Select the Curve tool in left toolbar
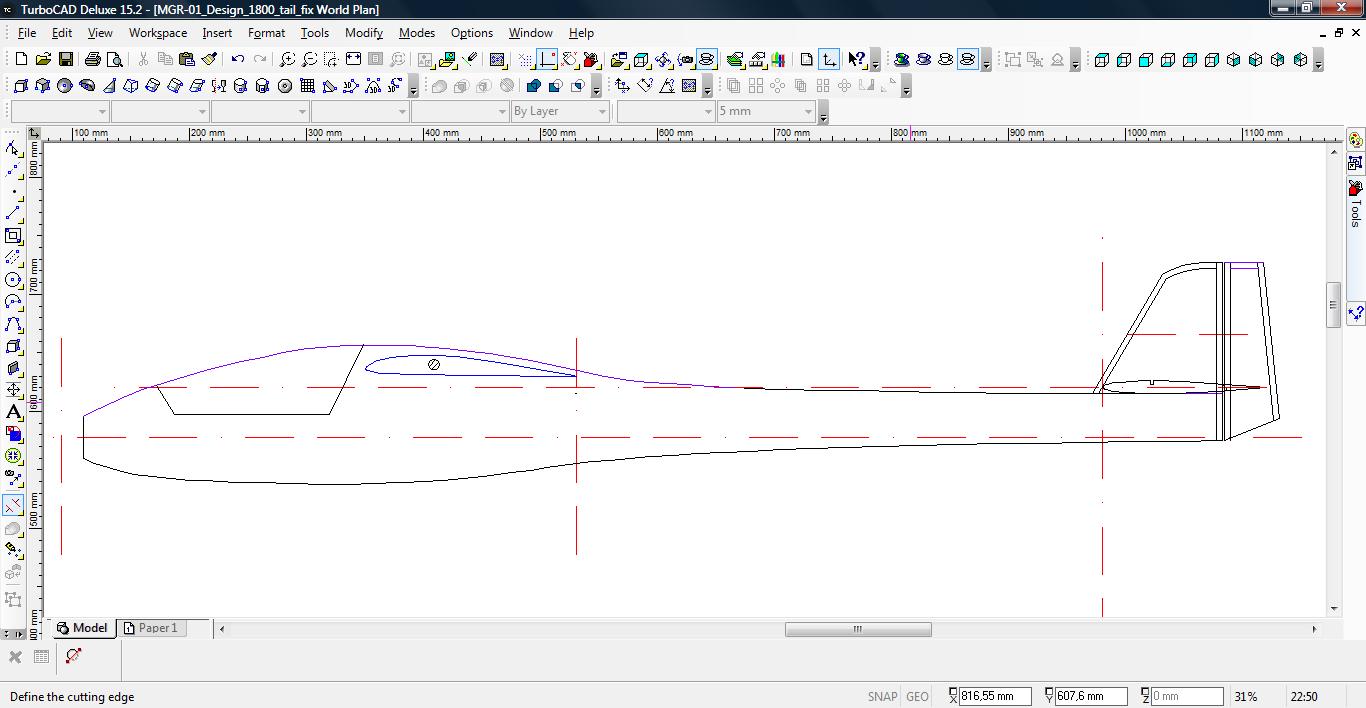 click(13, 324)
